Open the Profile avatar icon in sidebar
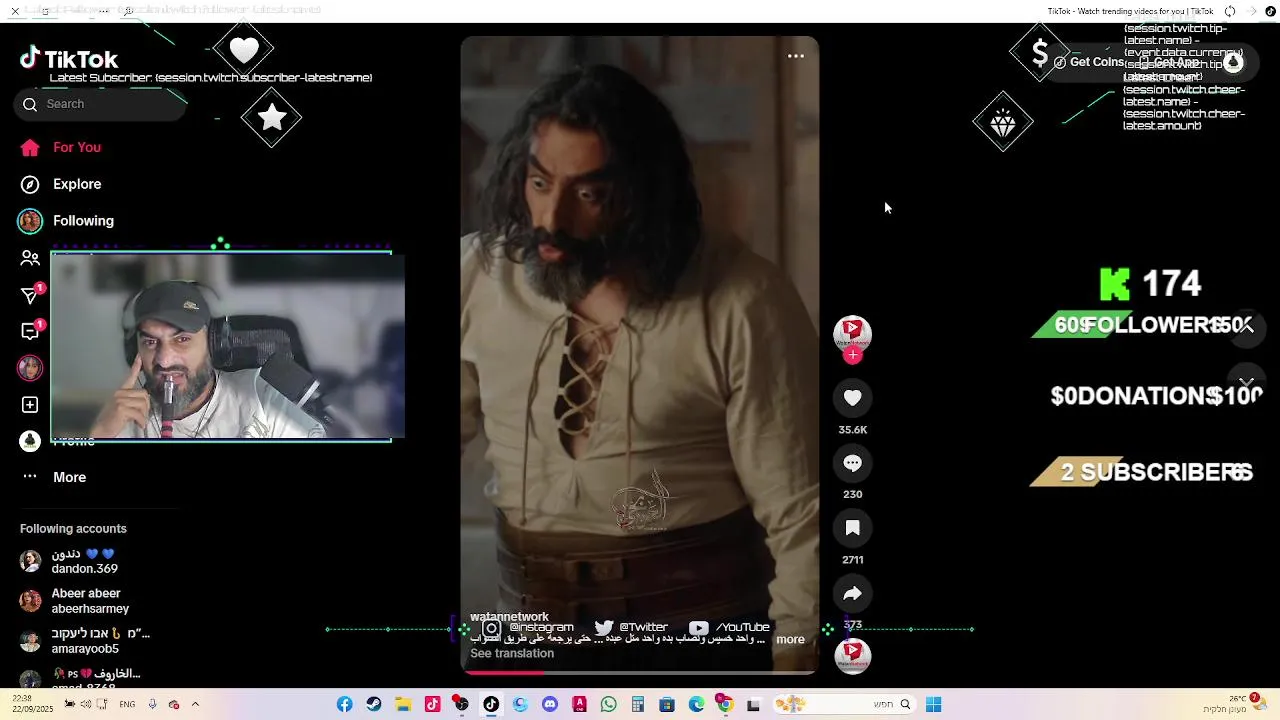The width and height of the screenshot is (1280, 720). 30,441
